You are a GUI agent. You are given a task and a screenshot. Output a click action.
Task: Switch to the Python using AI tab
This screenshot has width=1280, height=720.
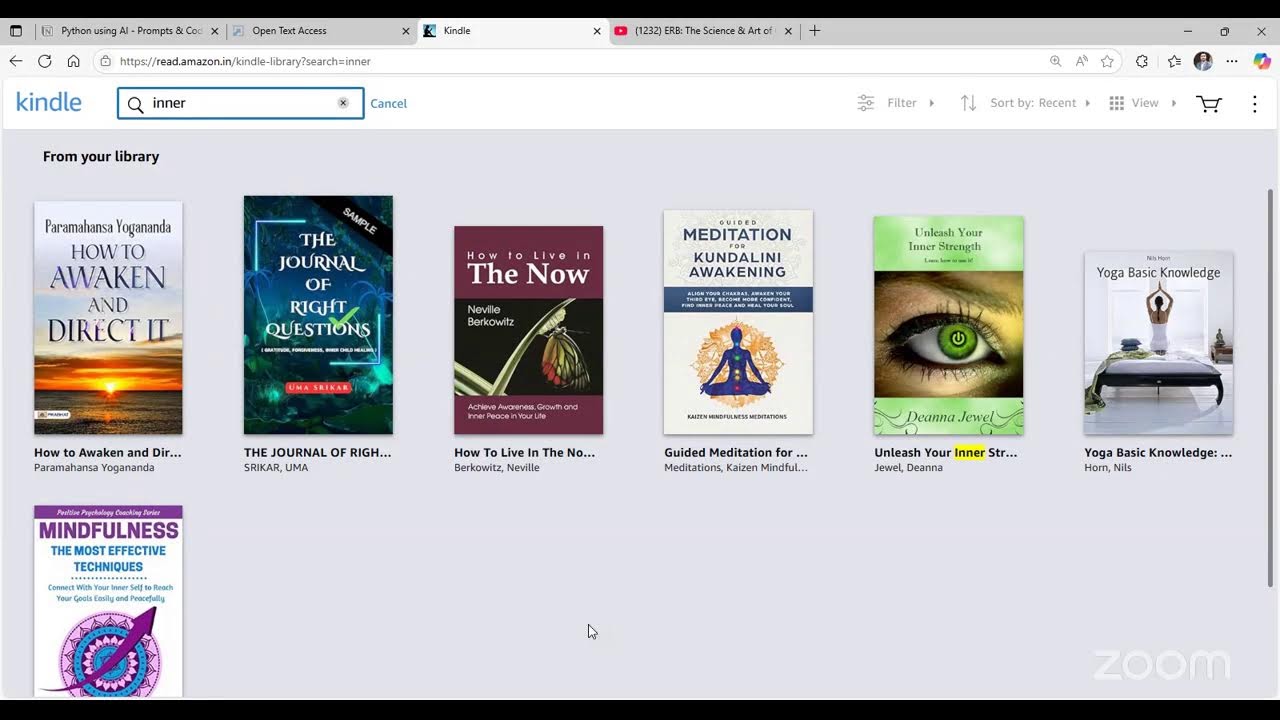(x=131, y=31)
